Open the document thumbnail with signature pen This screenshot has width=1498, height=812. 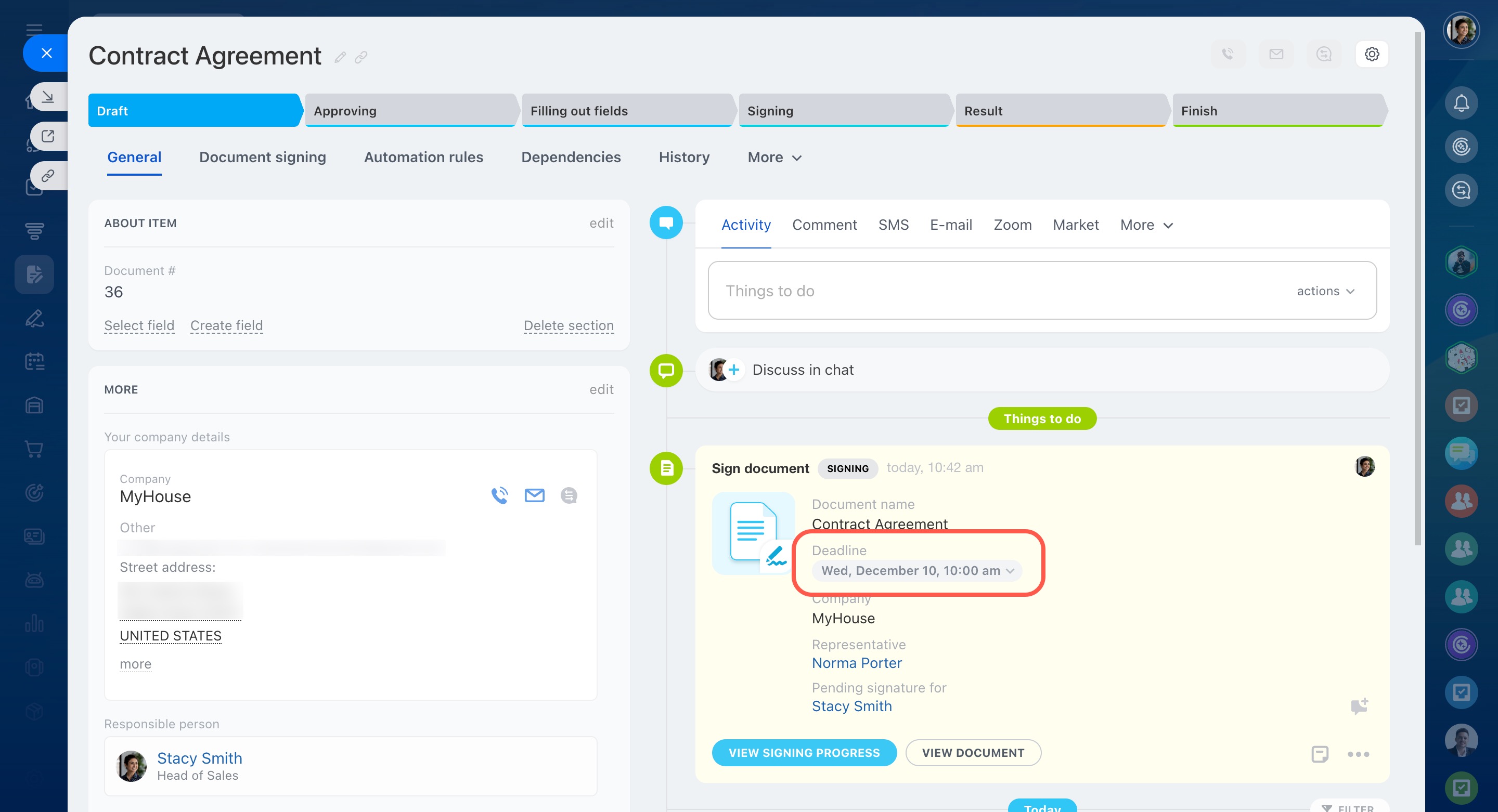(x=753, y=533)
